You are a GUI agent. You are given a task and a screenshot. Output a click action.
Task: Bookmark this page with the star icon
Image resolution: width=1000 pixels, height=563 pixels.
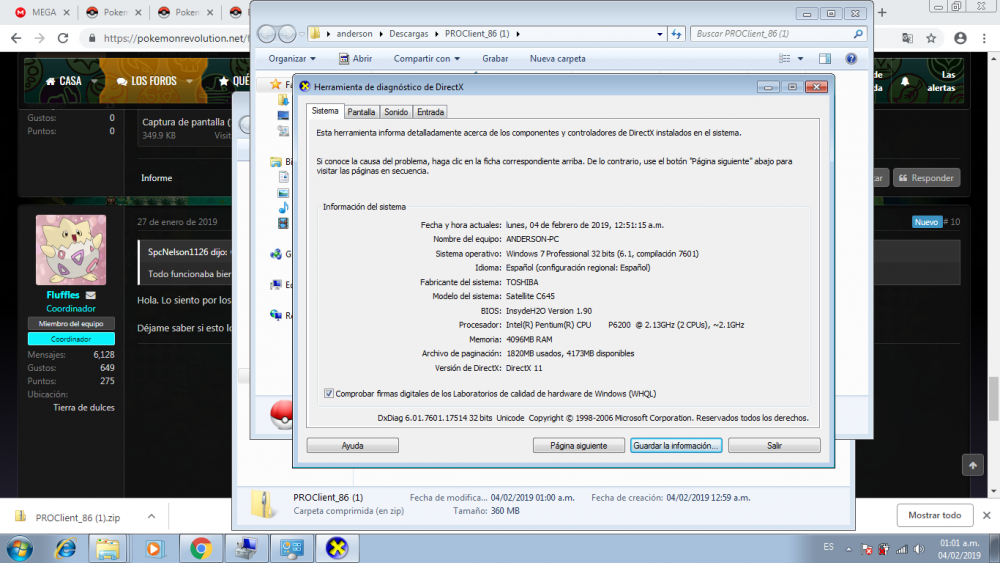[x=932, y=38]
